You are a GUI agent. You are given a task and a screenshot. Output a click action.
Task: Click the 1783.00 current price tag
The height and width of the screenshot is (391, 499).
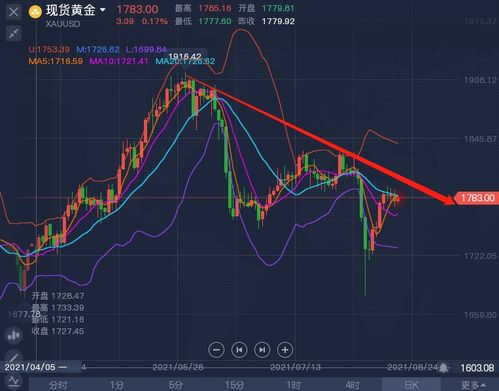point(477,198)
